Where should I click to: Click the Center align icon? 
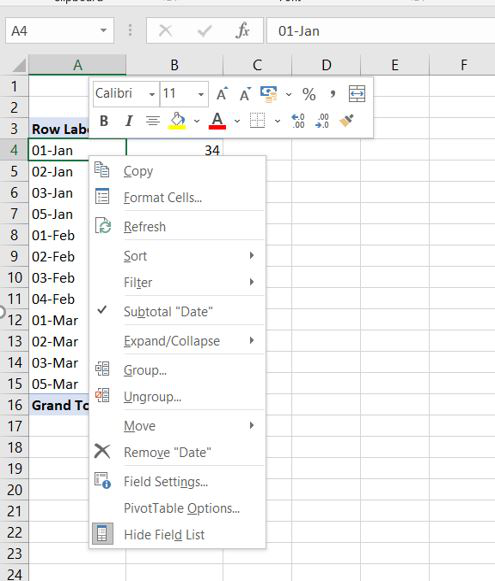(153, 121)
